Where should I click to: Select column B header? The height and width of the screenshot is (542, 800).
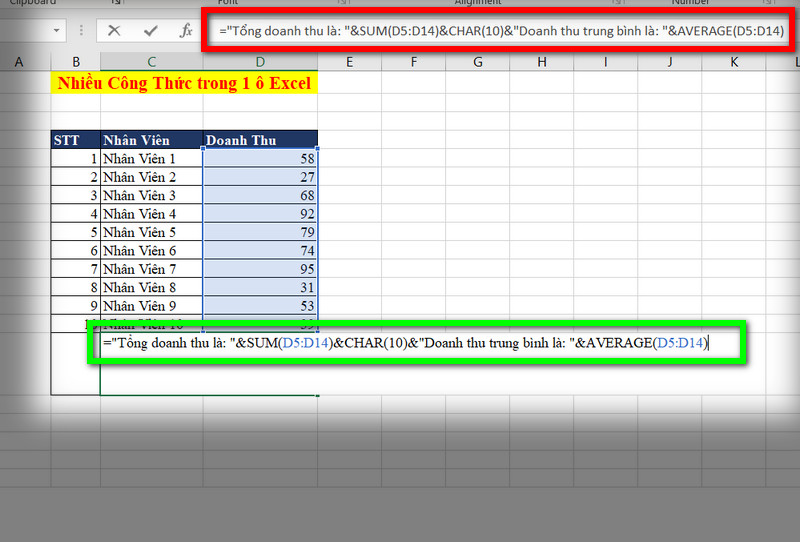pyautogui.click(x=76, y=62)
